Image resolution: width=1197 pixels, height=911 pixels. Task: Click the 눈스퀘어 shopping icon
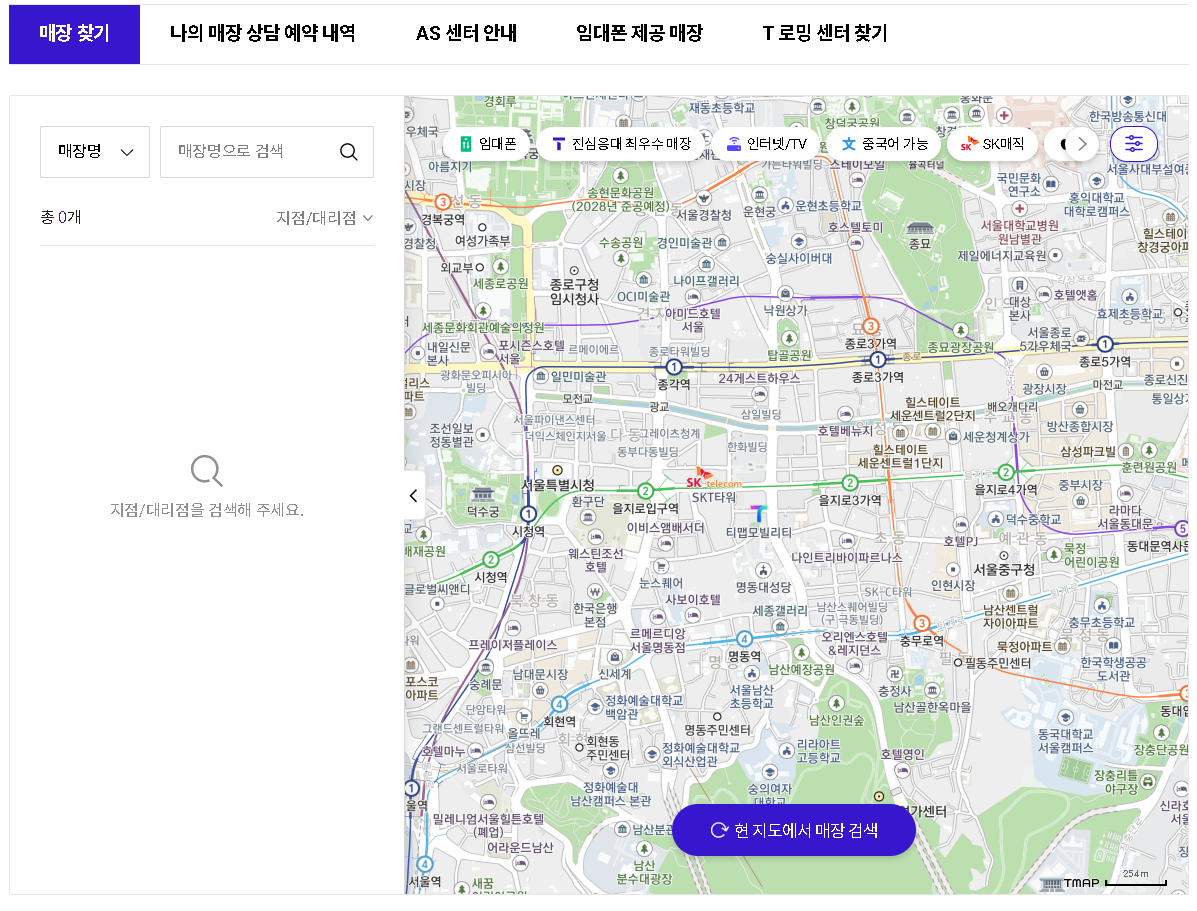coord(661,566)
